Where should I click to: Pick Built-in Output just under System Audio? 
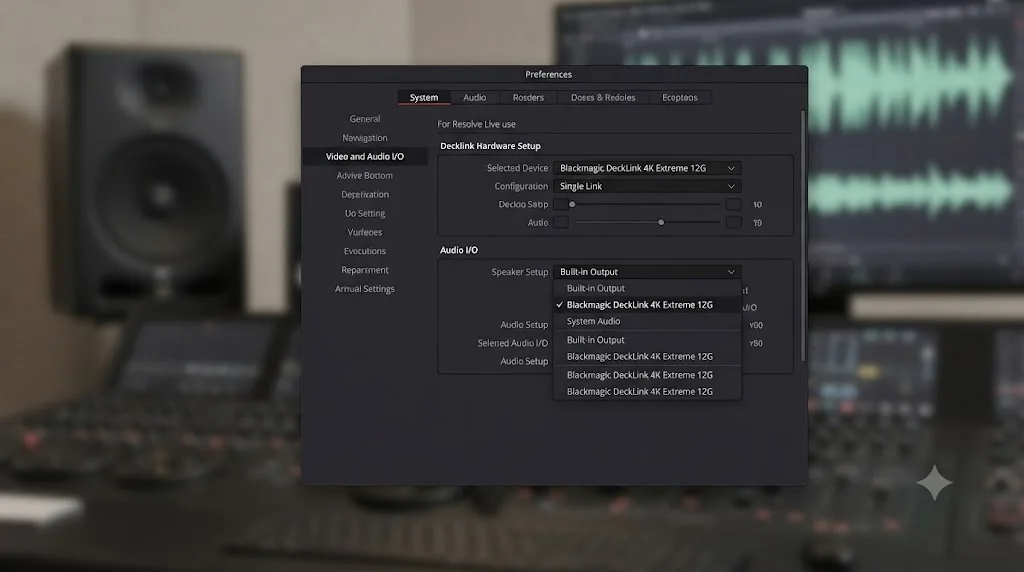click(647, 340)
